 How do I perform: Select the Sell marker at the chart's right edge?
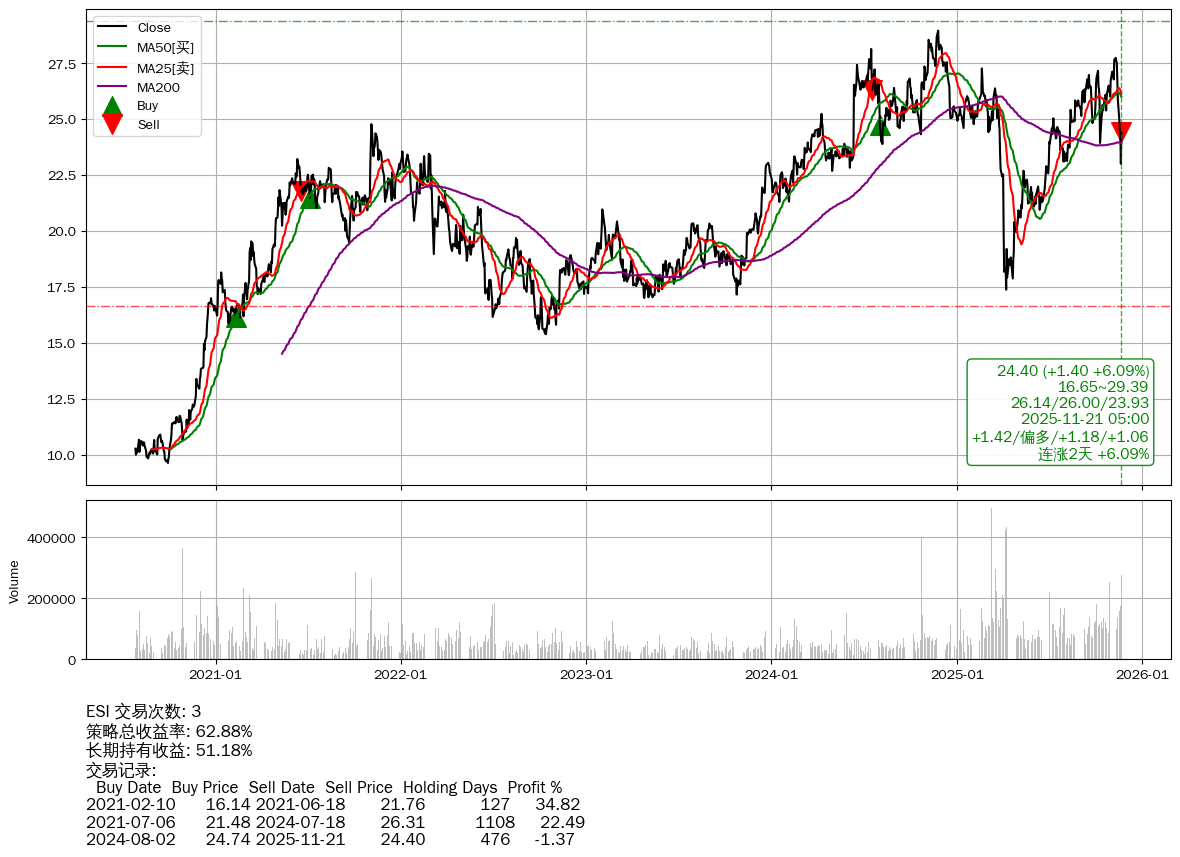1121,131
